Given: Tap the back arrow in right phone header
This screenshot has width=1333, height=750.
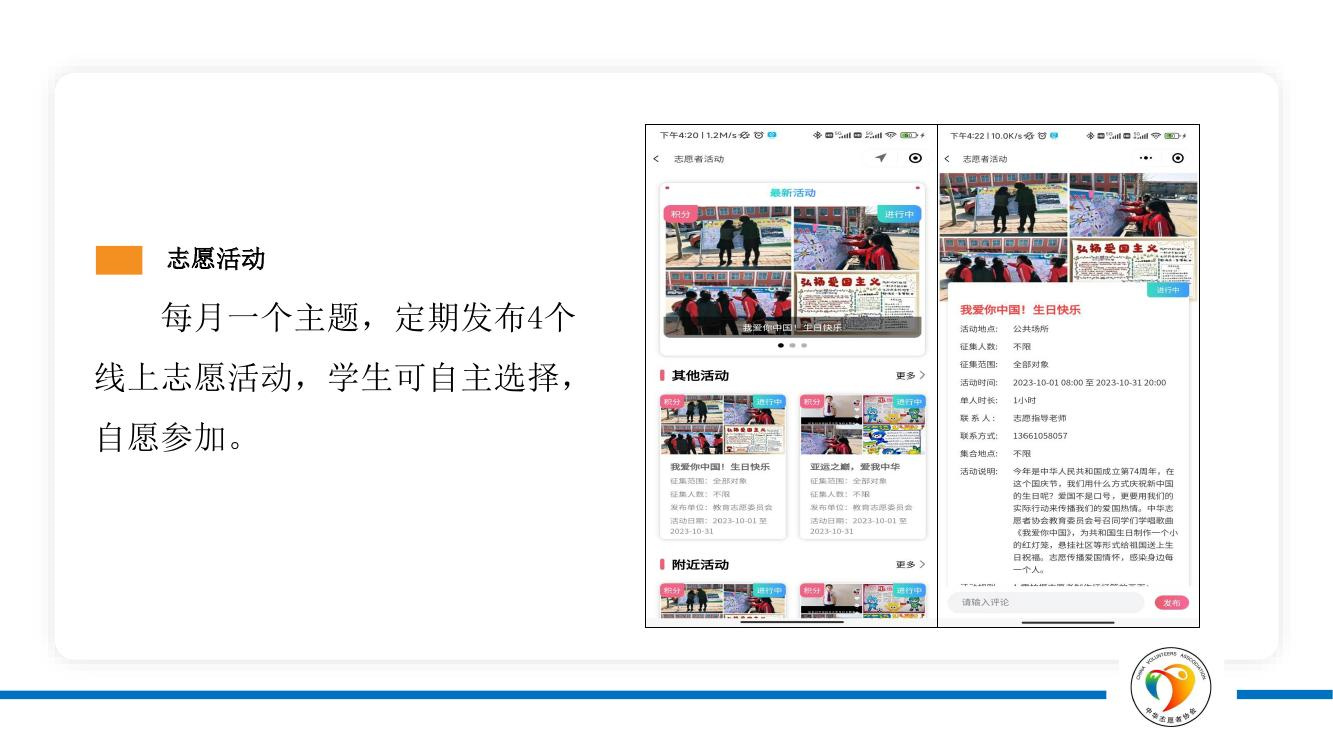Looking at the screenshot, I should pyautogui.click(x=947, y=159).
